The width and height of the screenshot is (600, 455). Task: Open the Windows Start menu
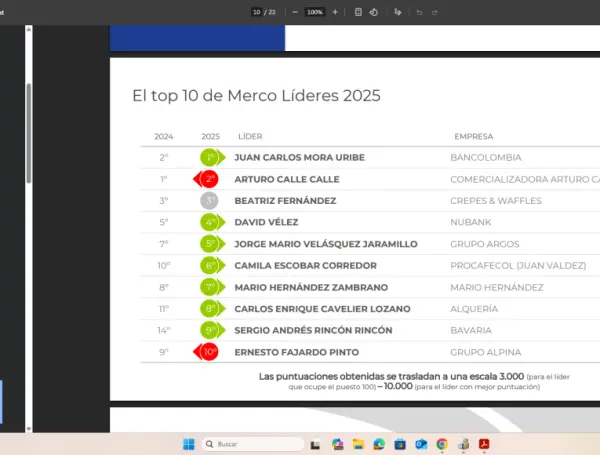tap(189, 444)
